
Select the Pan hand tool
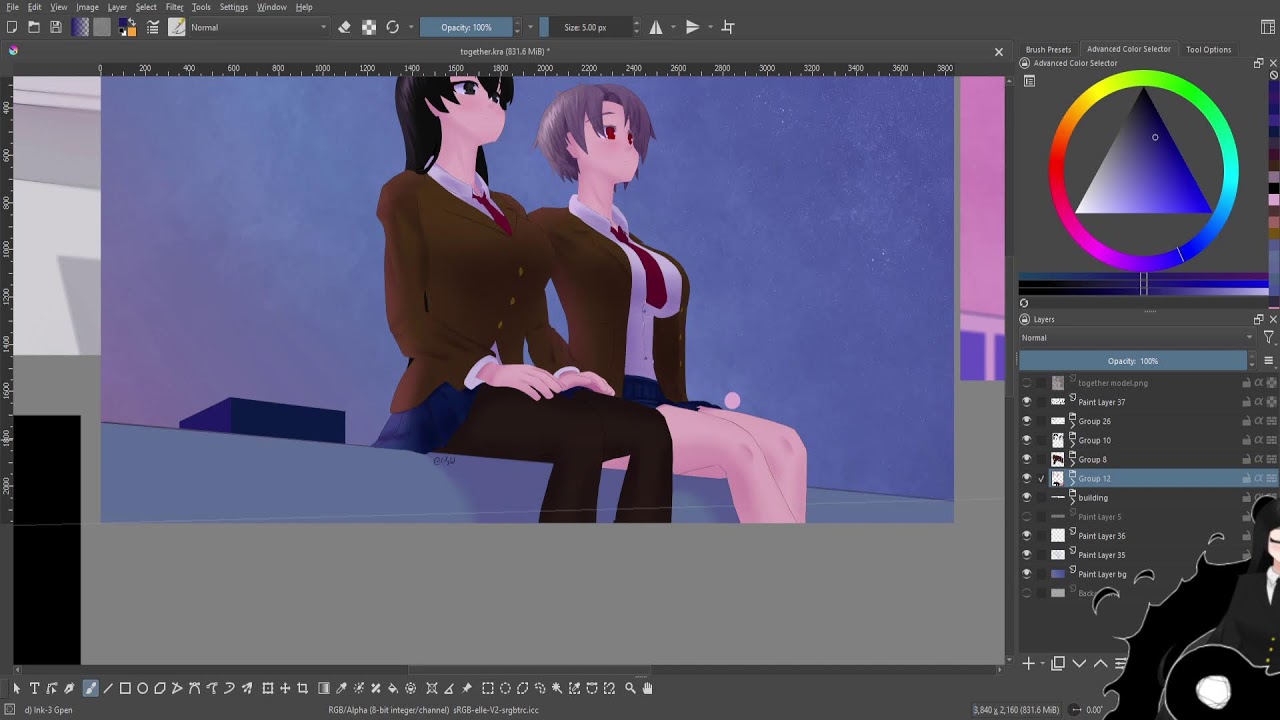(x=647, y=688)
